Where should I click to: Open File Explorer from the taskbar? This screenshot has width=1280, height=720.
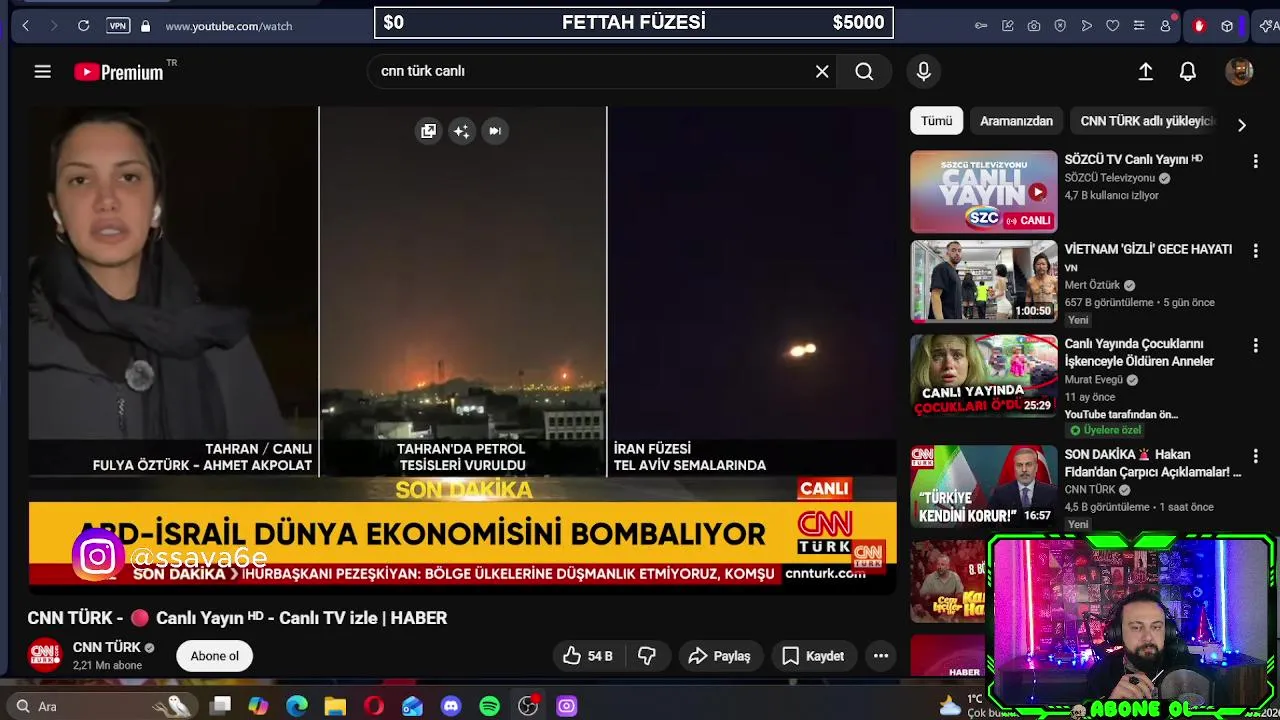click(x=335, y=706)
